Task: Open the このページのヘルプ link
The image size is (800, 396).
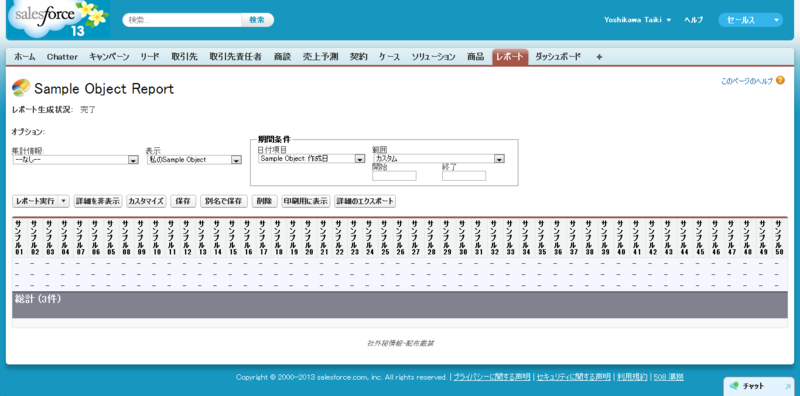Action: 747,81
